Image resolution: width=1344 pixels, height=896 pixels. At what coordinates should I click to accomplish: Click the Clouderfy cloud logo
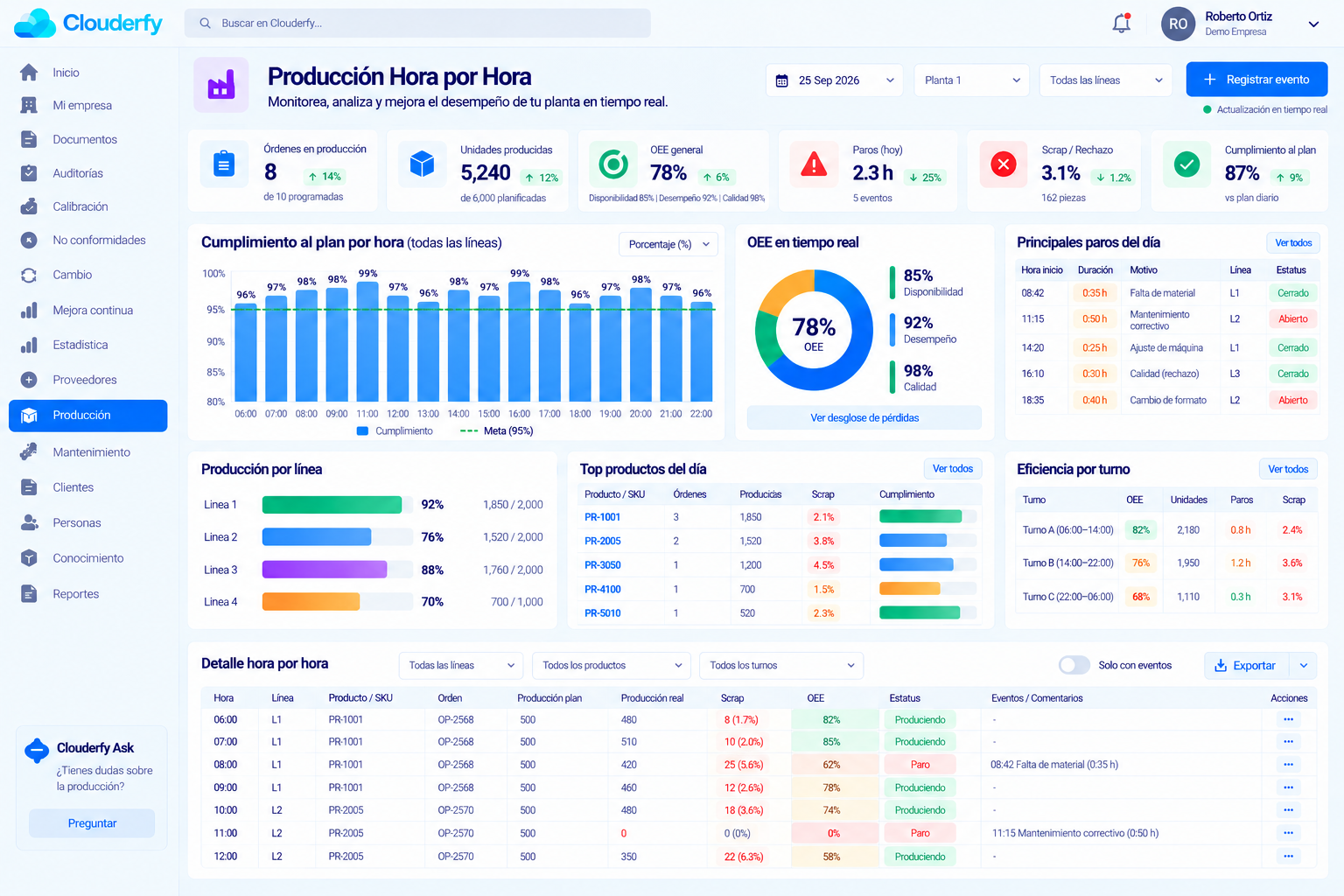[x=35, y=24]
